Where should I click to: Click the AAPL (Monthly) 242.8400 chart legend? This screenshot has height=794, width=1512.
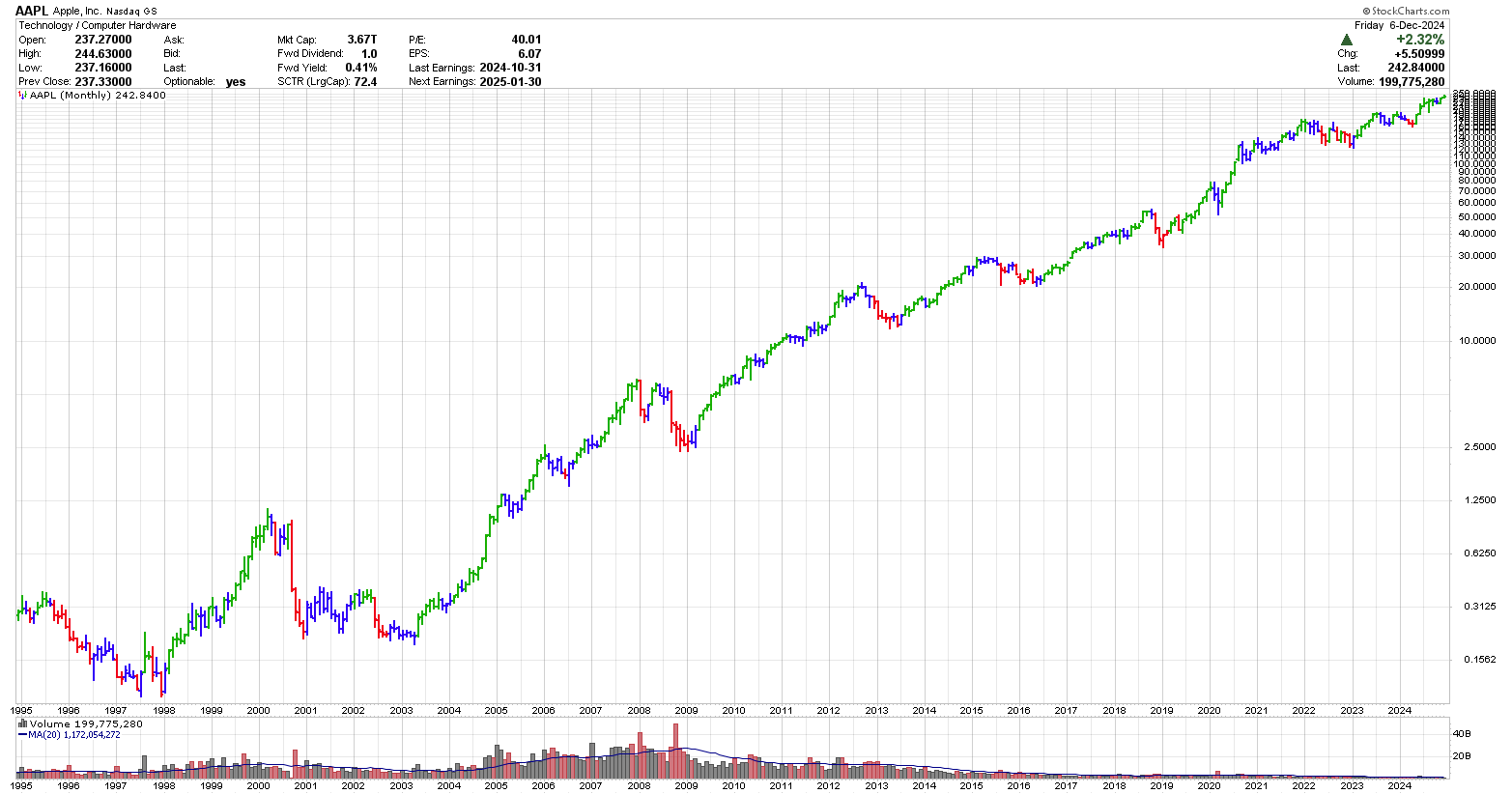(98, 96)
